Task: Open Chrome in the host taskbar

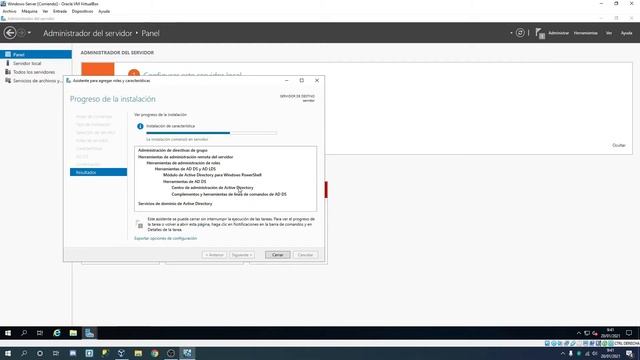Action: (x=155, y=353)
